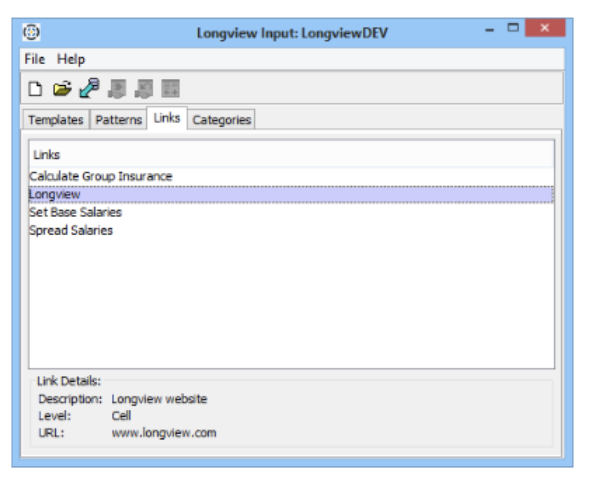The height and width of the screenshot is (480, 604).
Task: Switch to the Templates tab
Action: pos(56,120)
